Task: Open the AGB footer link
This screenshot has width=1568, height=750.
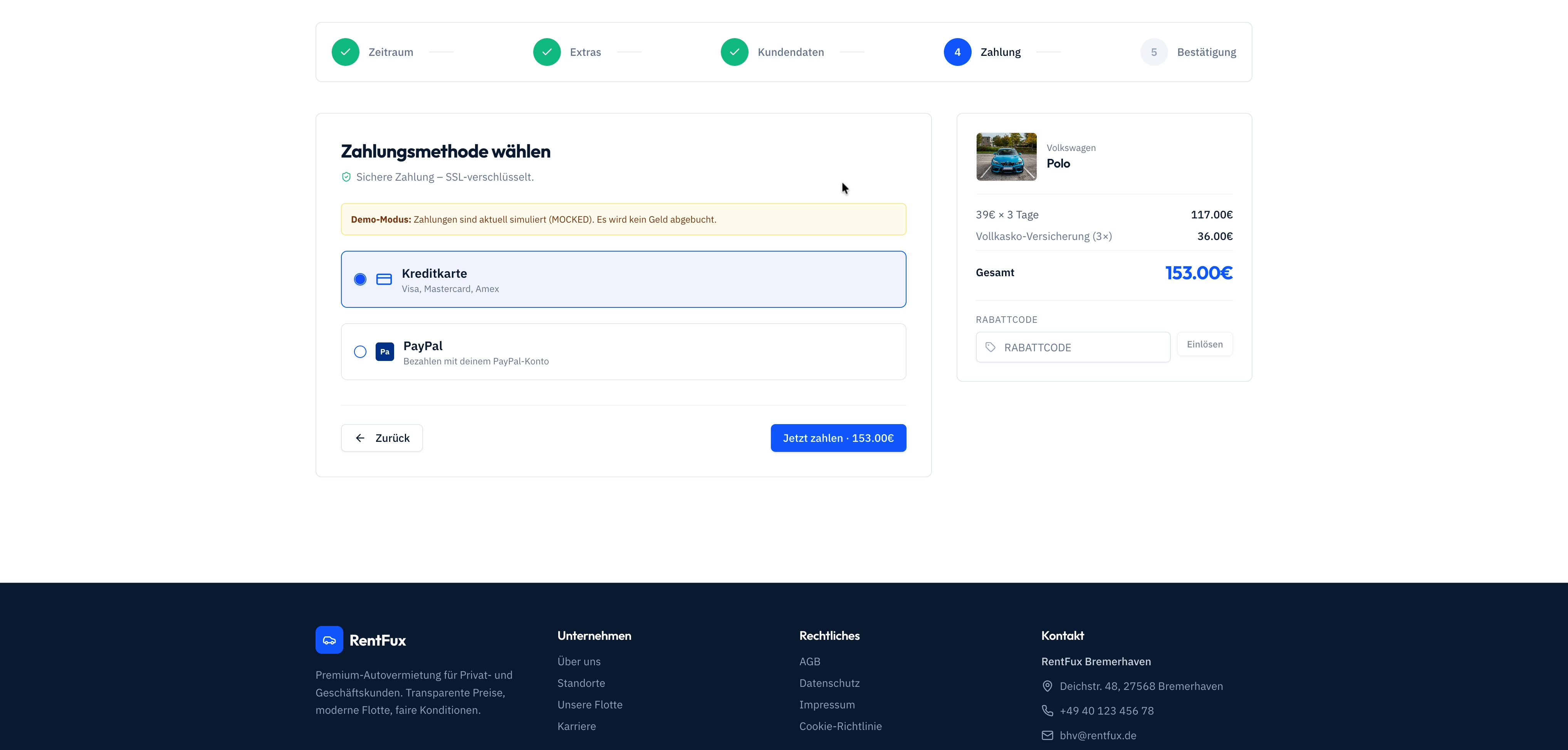Action: [809, 661]
